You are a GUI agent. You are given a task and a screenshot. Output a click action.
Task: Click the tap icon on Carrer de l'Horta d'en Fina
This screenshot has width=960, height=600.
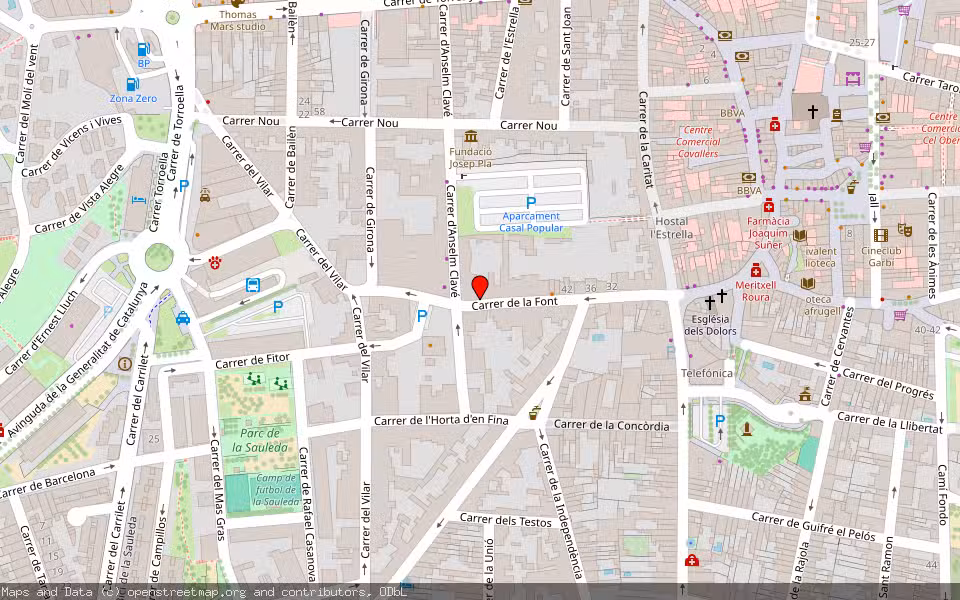(x=534, y=412)
